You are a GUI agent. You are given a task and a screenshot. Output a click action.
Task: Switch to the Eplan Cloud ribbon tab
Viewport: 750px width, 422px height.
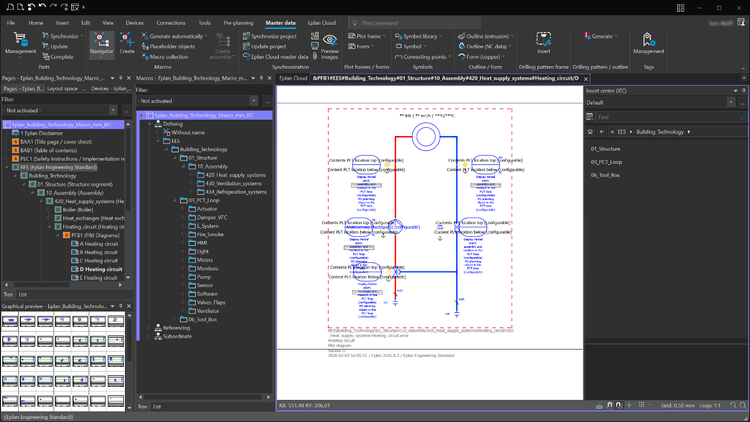321,23
